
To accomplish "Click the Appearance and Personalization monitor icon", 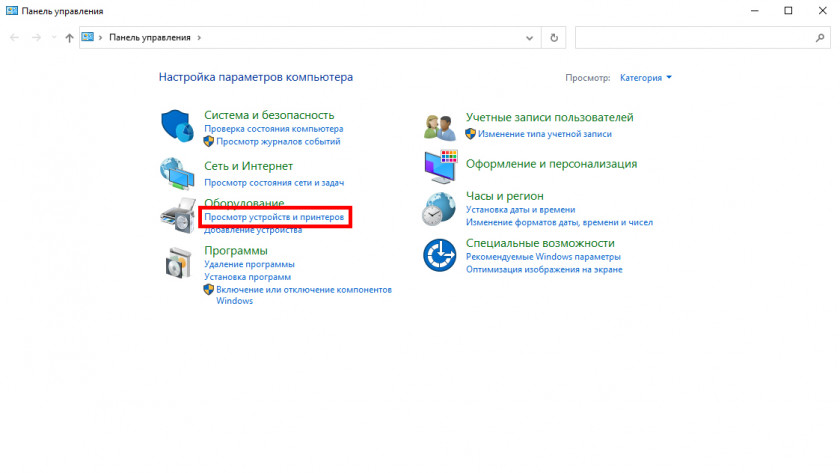I will click(x=439, y=166).
